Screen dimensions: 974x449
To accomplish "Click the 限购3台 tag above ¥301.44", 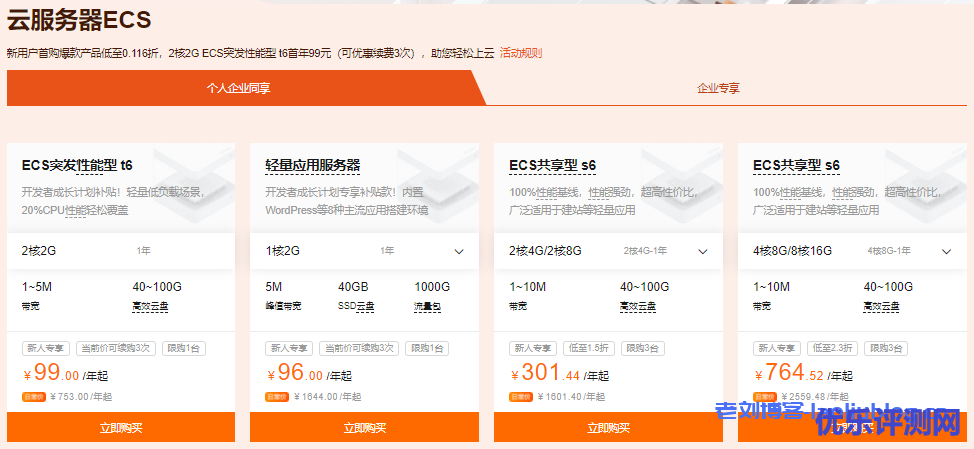I will (x=642, y=348).
